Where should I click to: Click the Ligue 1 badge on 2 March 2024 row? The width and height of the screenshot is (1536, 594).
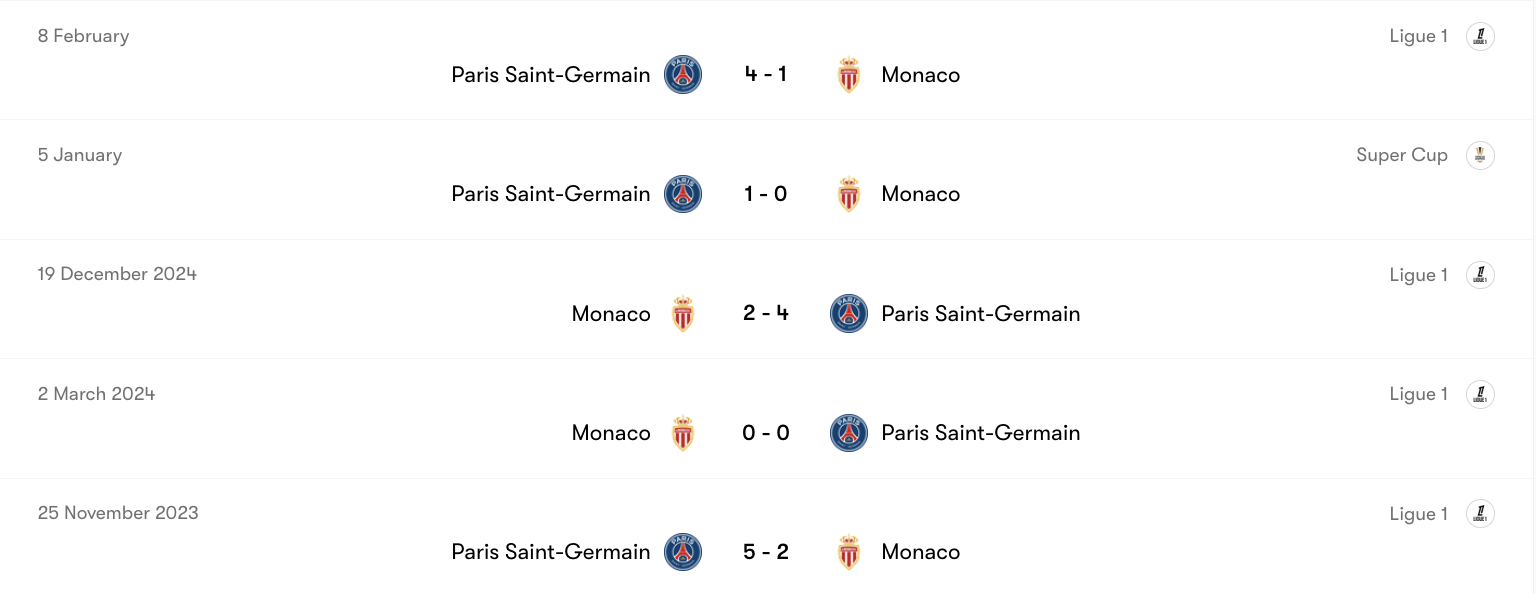(1480, 394)
